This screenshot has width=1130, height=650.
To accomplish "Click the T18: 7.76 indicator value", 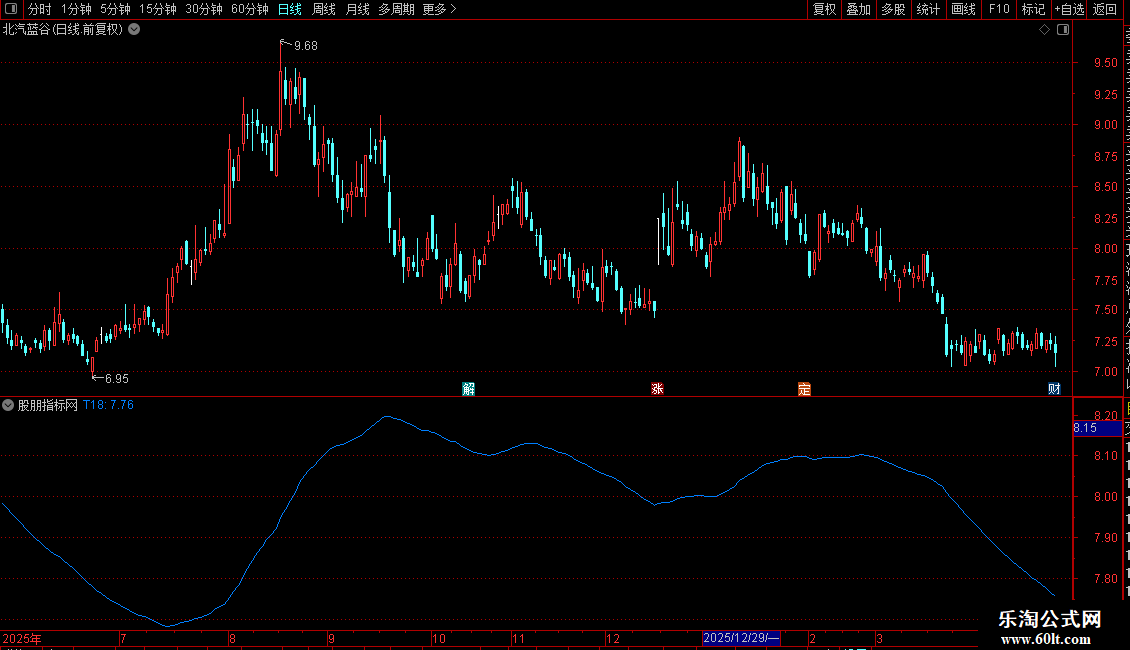I will [x=108, y=405].
